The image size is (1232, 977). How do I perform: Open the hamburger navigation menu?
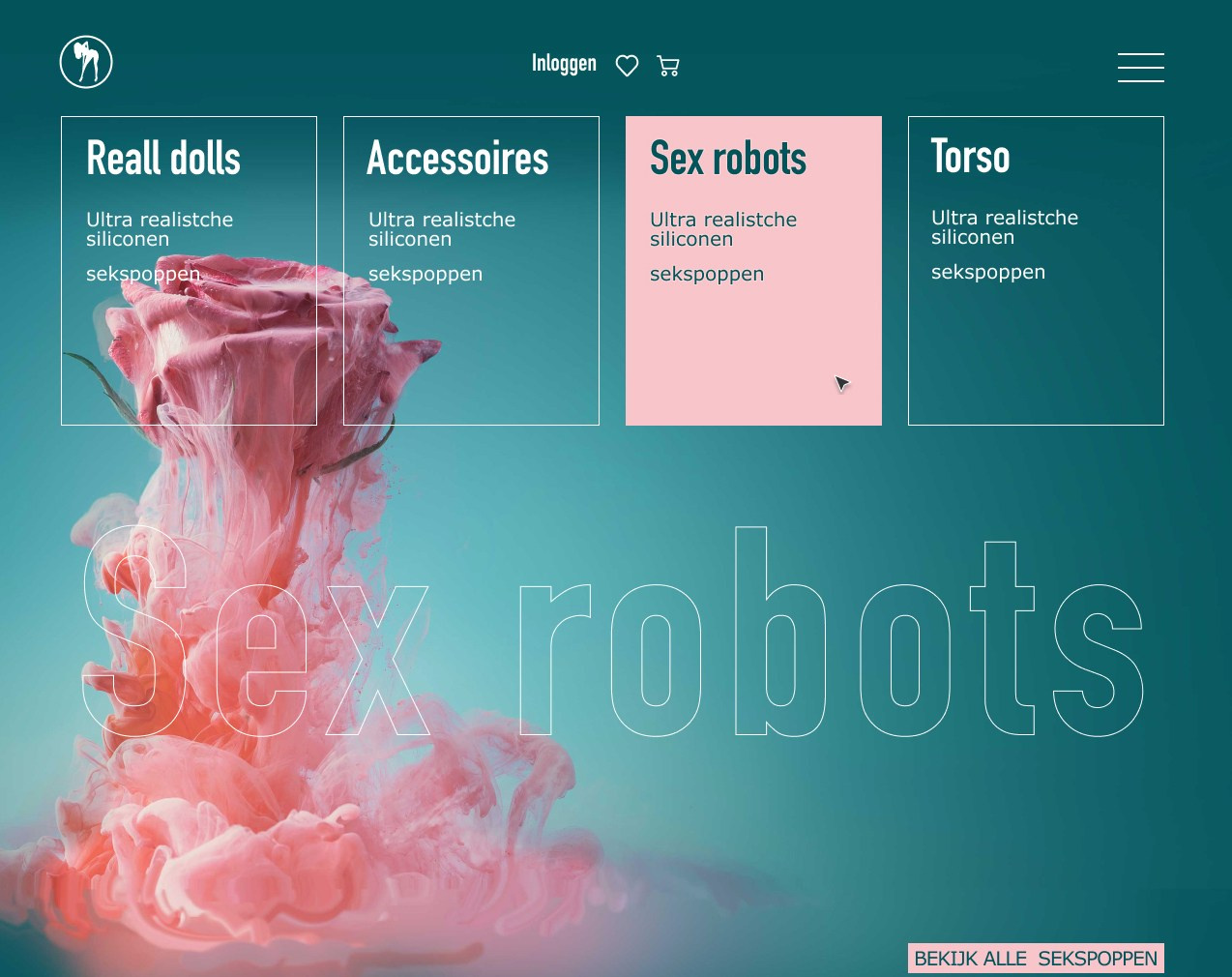pos(1140,68)
